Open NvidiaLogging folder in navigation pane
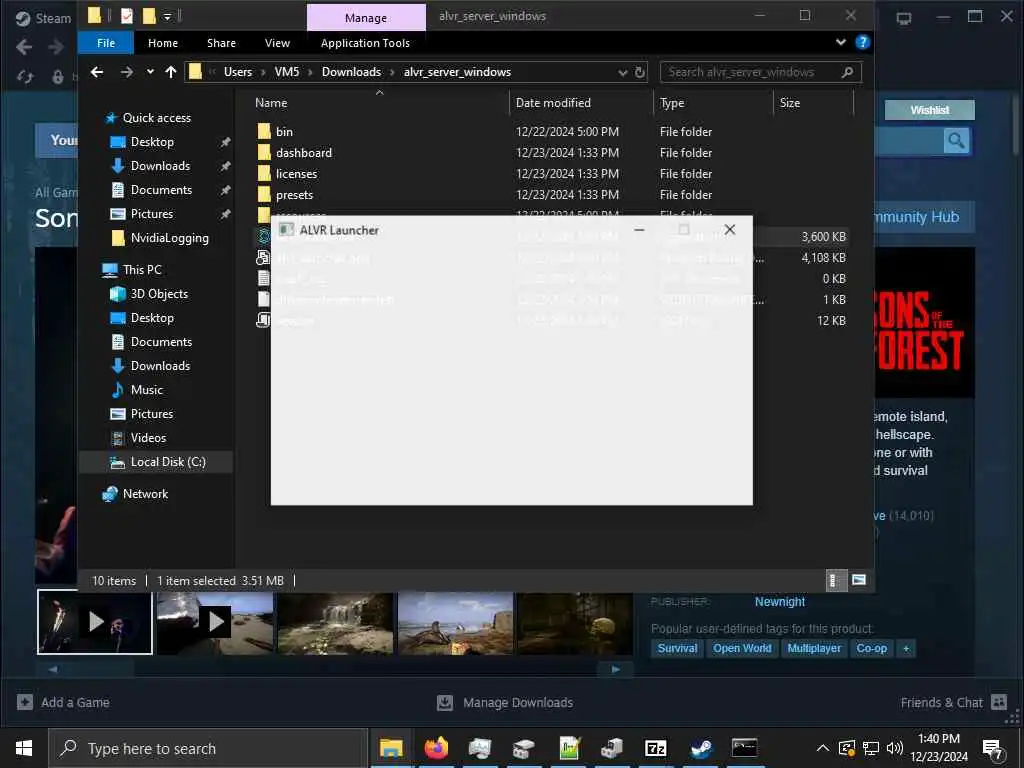This screenshot has height=768, width=1024. coord(169,238)
